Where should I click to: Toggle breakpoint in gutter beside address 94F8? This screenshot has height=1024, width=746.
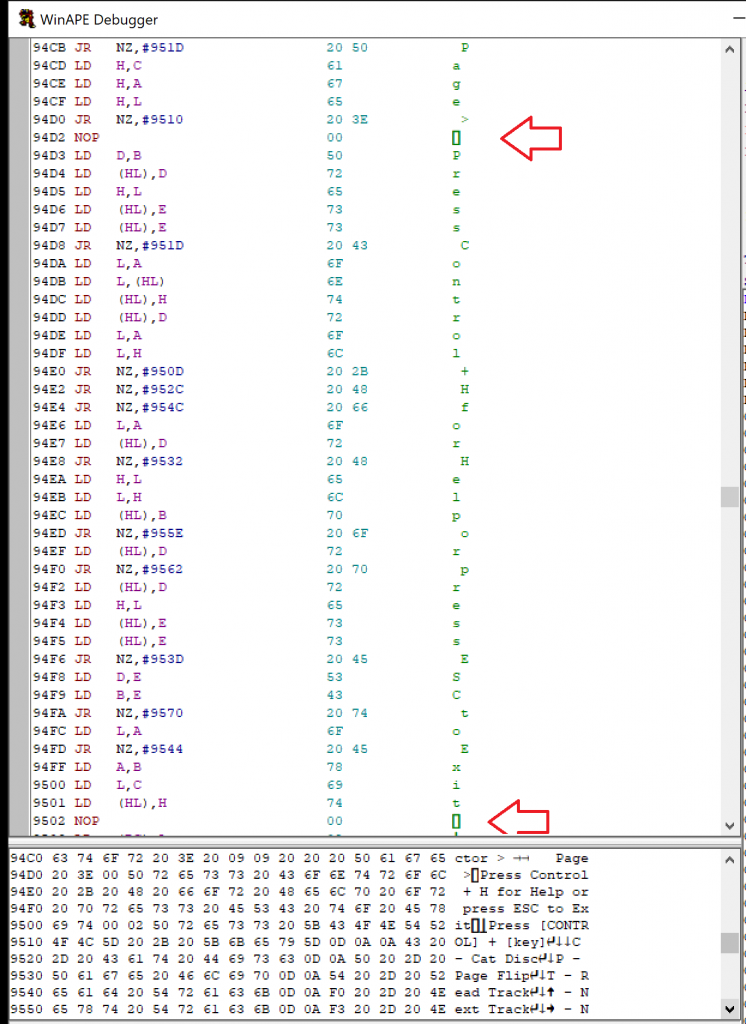coord(20,678)
